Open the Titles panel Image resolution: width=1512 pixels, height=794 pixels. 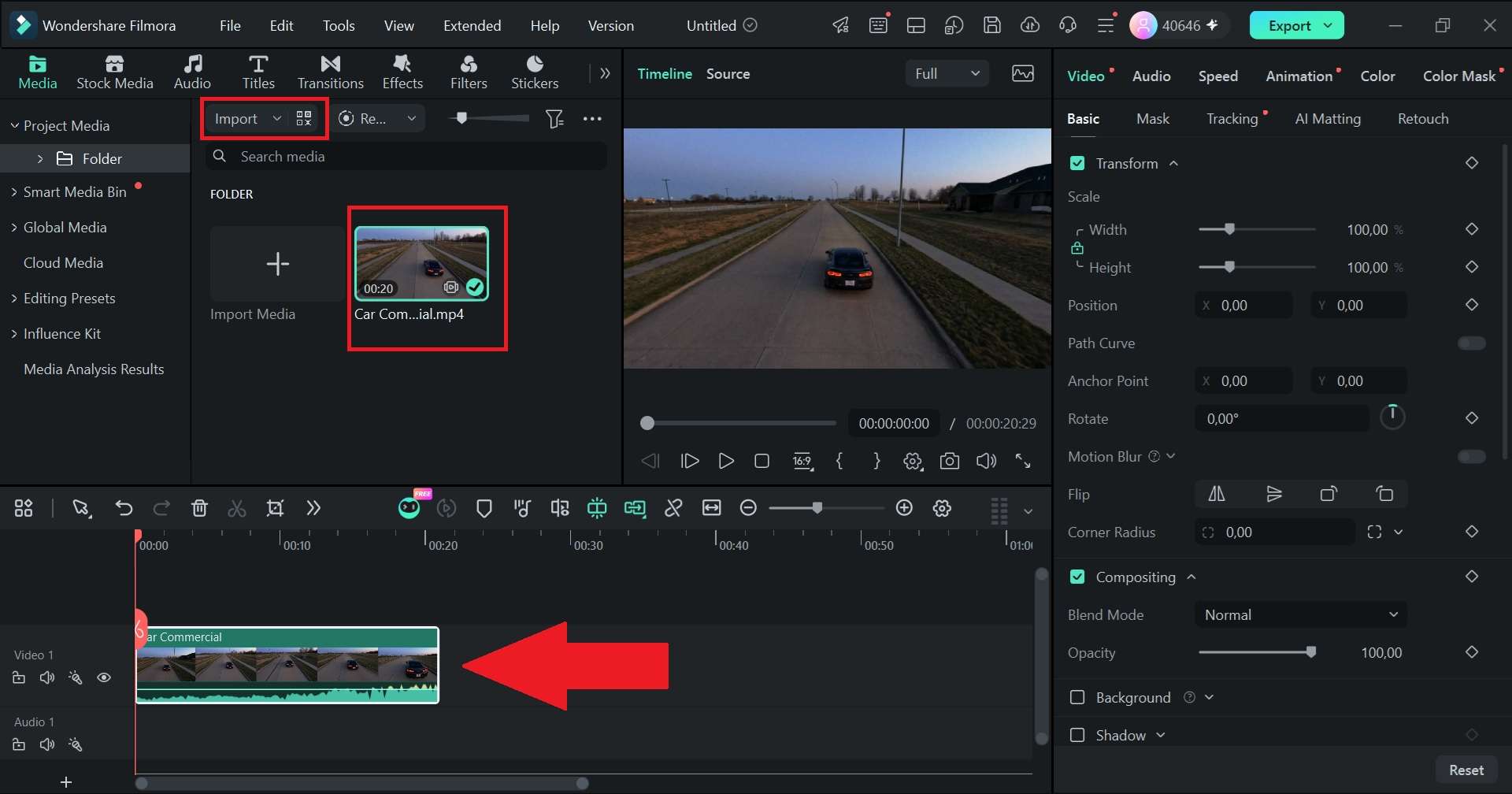(258, 72)
